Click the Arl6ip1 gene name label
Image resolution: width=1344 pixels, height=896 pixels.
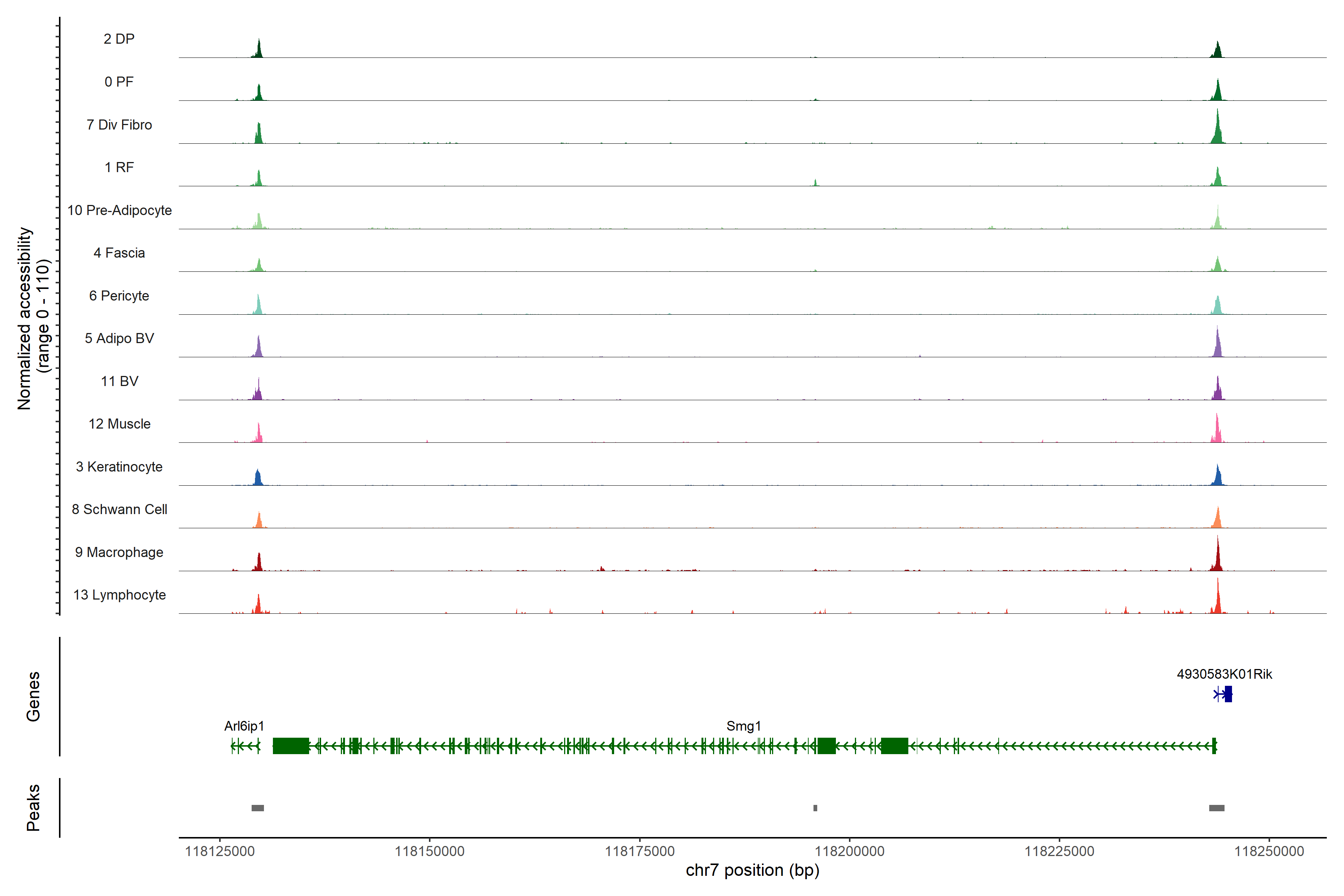[244, 726]
